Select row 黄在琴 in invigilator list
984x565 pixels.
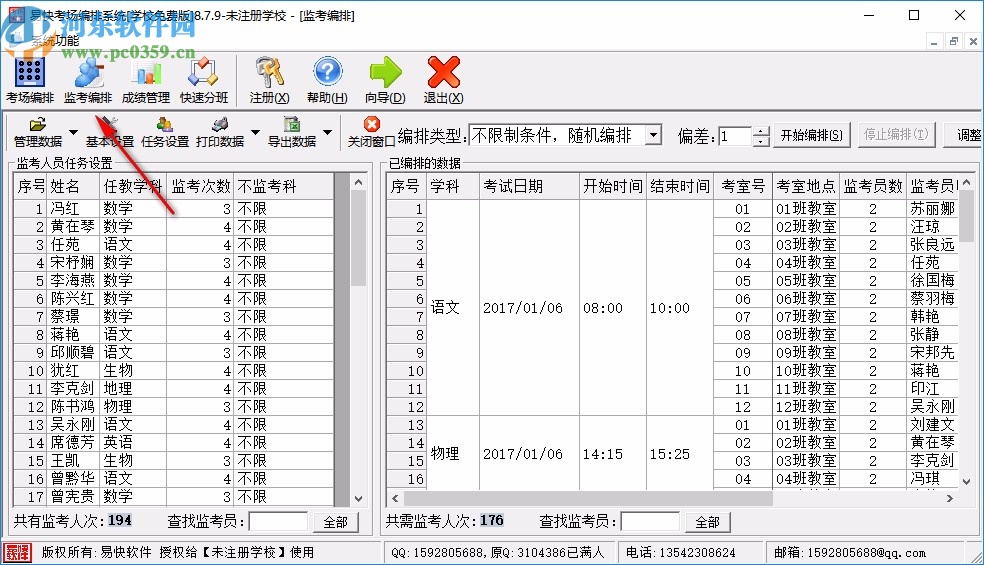[x=174, y=227]
